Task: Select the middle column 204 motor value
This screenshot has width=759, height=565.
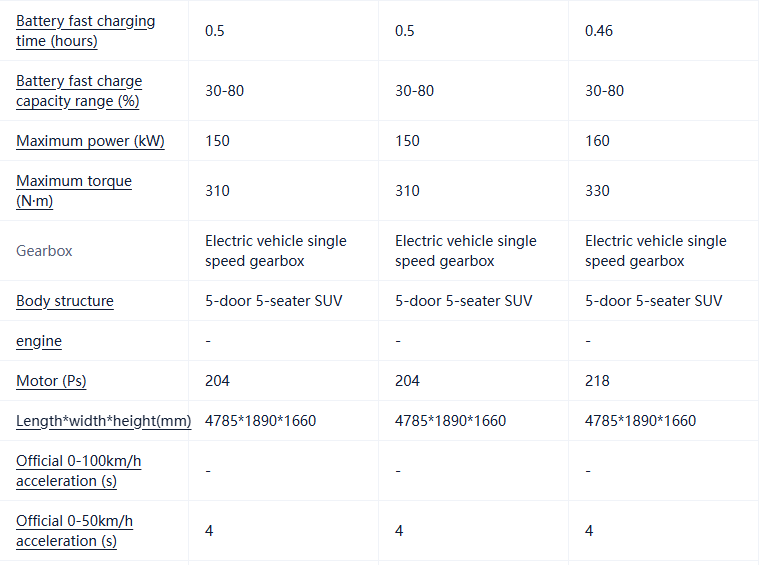Action: click(407, 381)
